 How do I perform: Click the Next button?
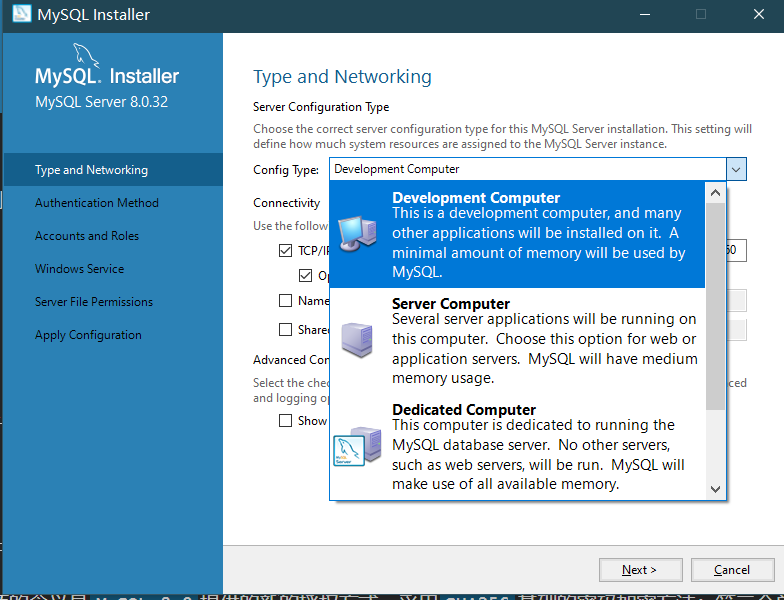tap(640, 570)
